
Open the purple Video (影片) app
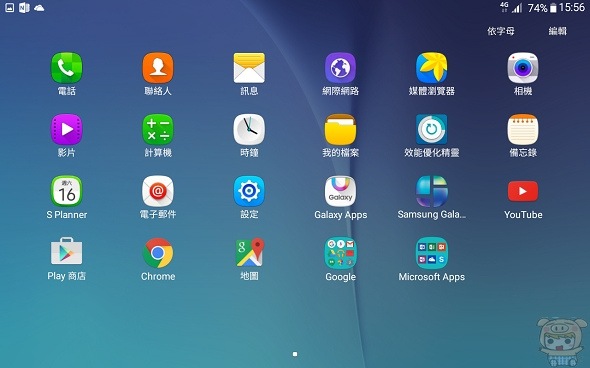(x=67, y=129)
